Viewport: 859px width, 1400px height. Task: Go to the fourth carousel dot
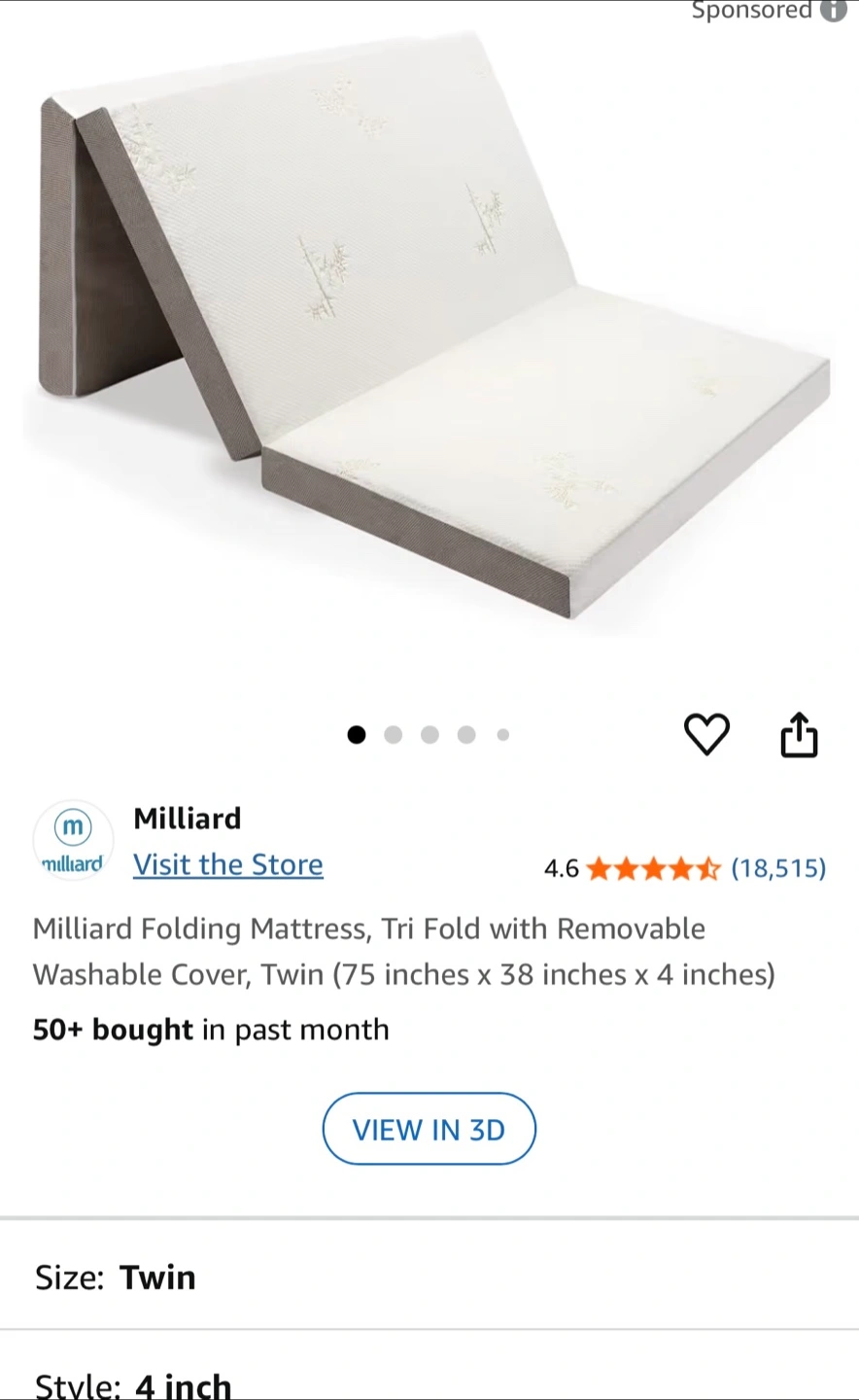click(x=466, y=735)
